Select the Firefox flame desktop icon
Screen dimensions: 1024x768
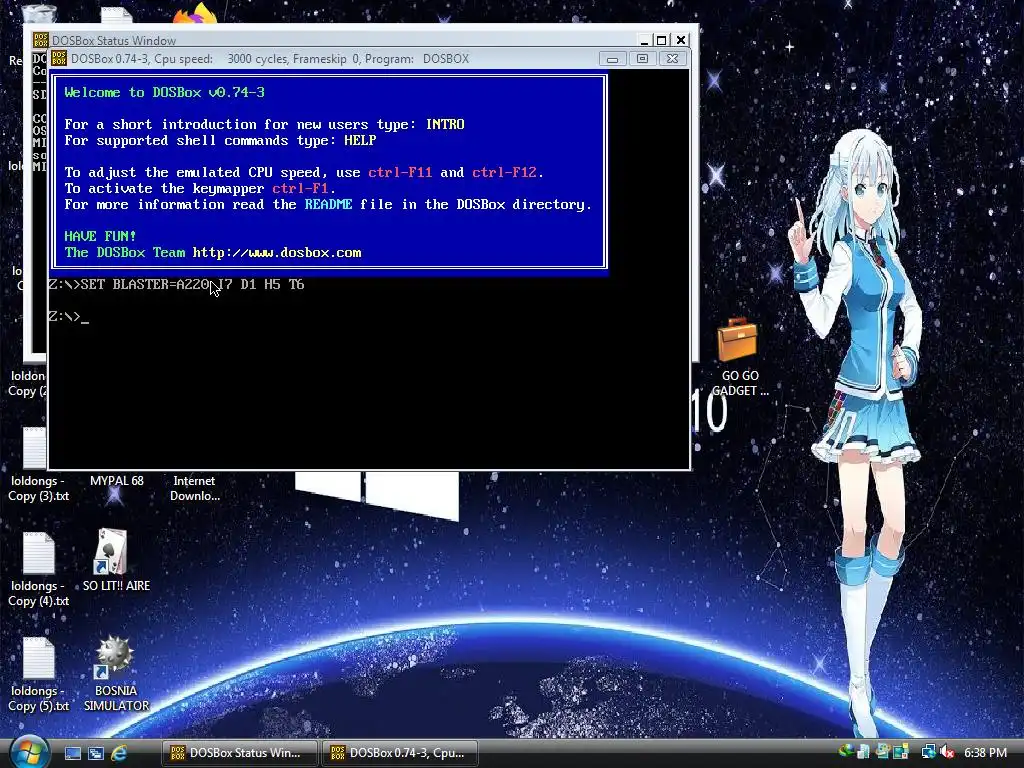click(196, 13)
